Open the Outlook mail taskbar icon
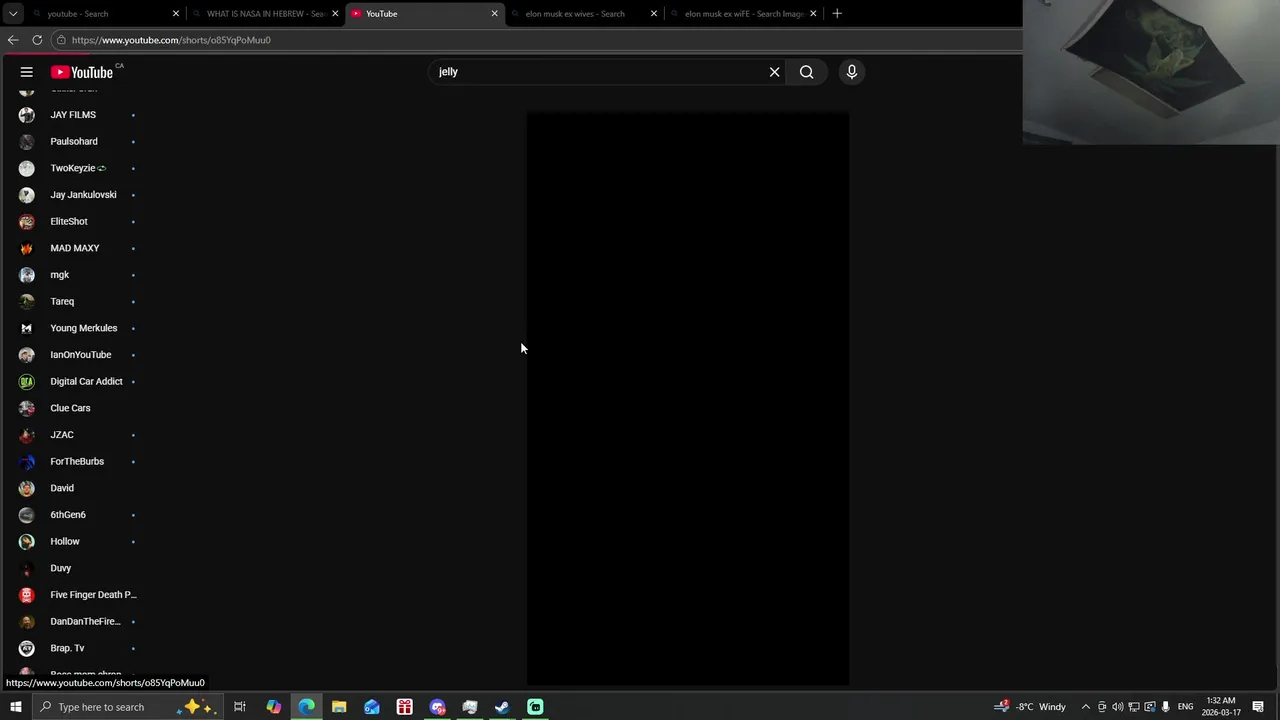 (x=372, y=707)
